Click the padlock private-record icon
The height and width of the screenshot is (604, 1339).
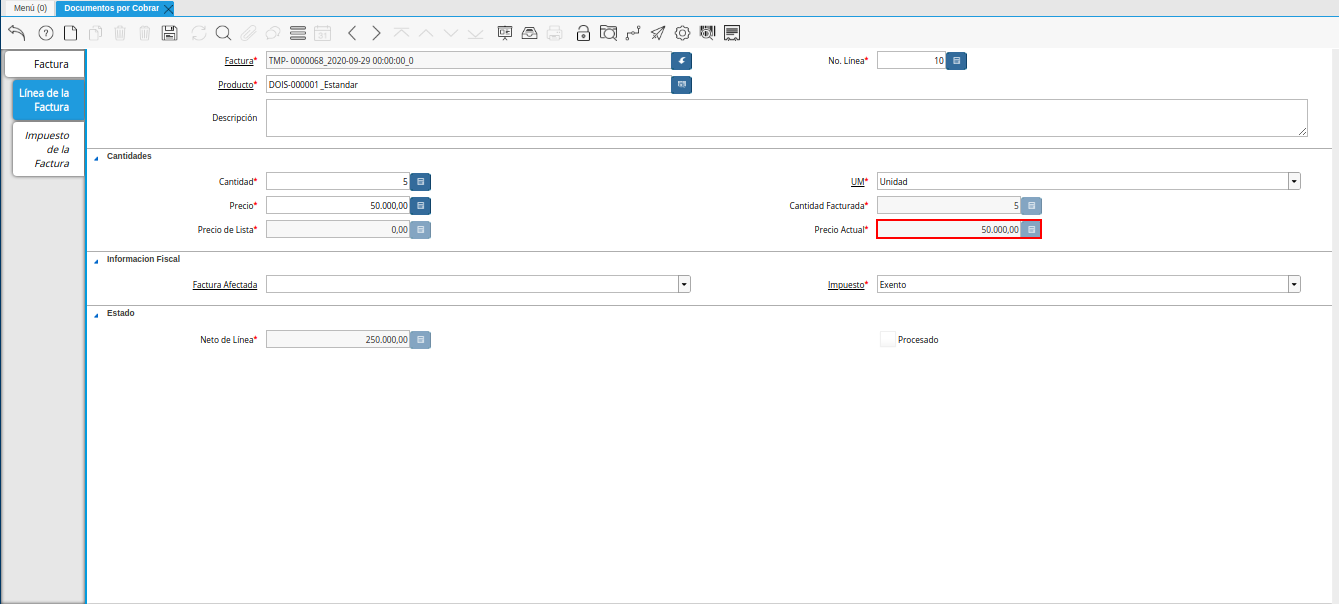(x=583, y=33)
